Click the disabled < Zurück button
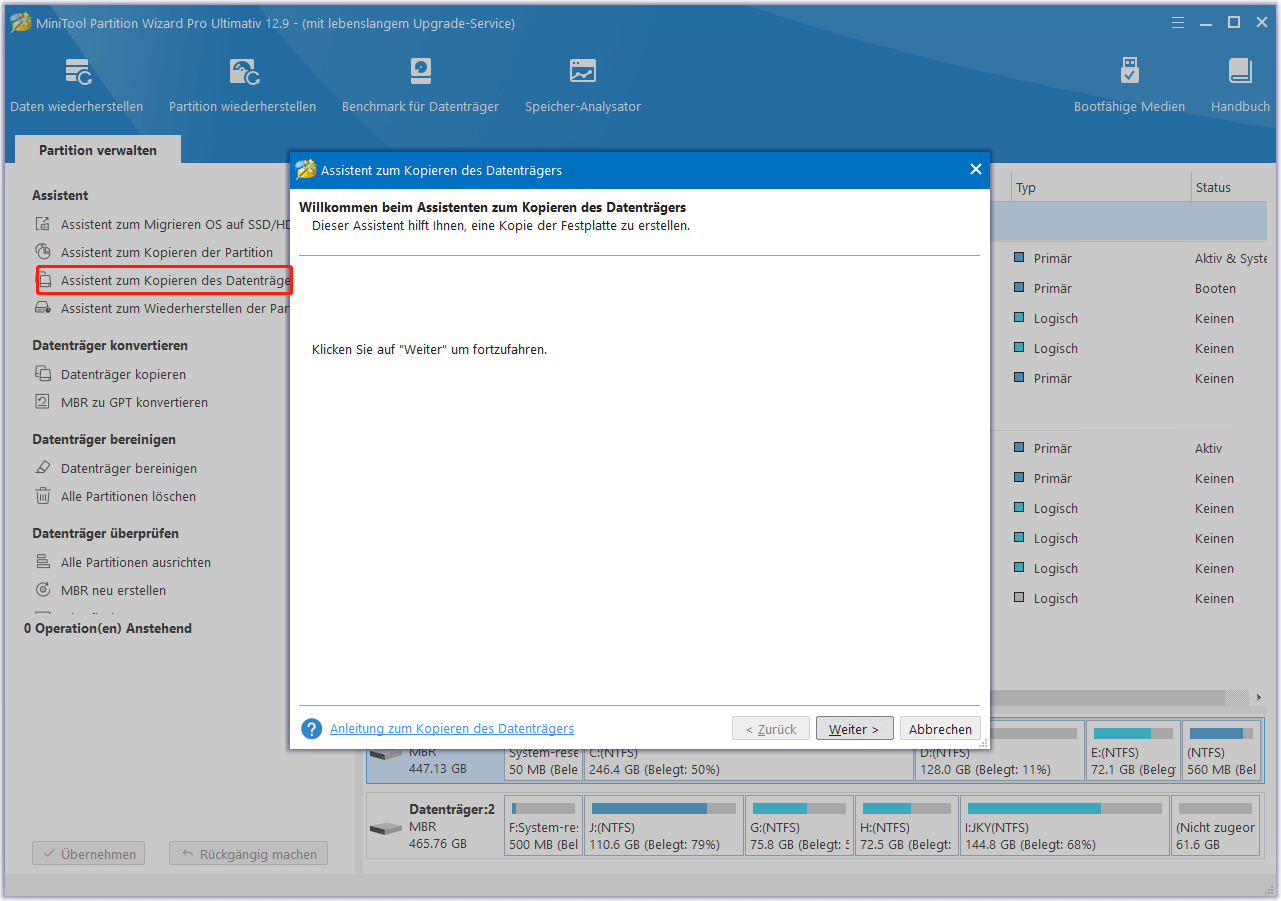The height and width of the screenshot is (901, 1281). tap(771, 729)
